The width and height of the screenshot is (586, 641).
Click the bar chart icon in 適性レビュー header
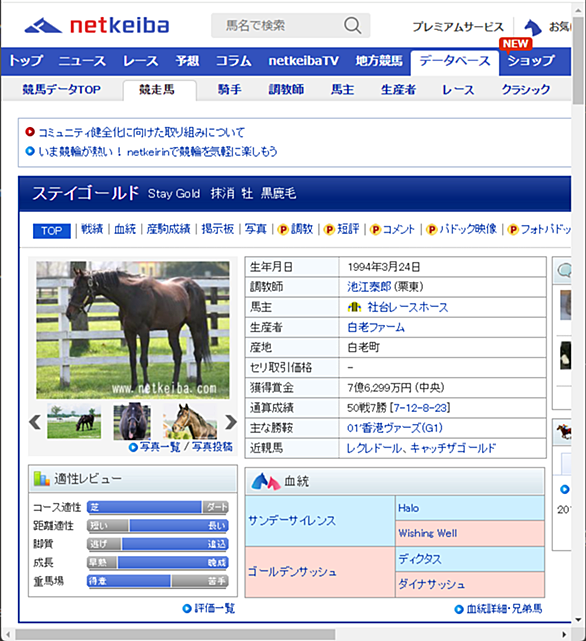[x=42, y=479]
